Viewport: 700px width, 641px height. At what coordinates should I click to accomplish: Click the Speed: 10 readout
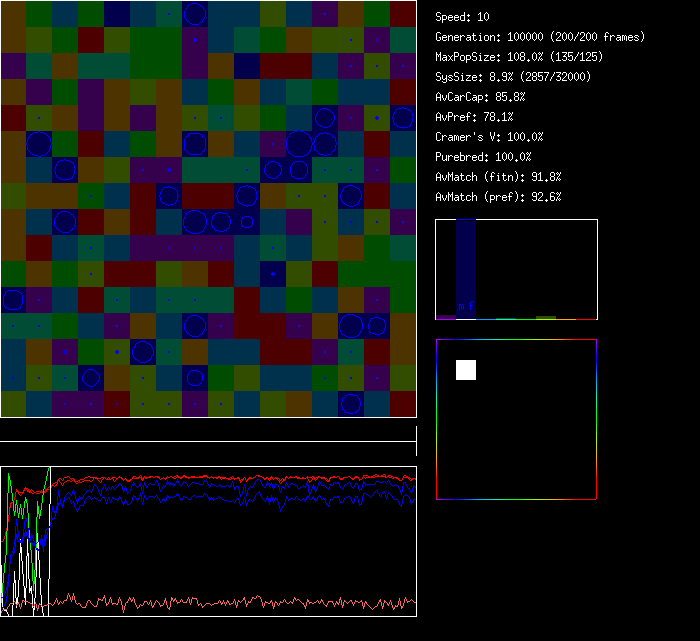(463, 17)
